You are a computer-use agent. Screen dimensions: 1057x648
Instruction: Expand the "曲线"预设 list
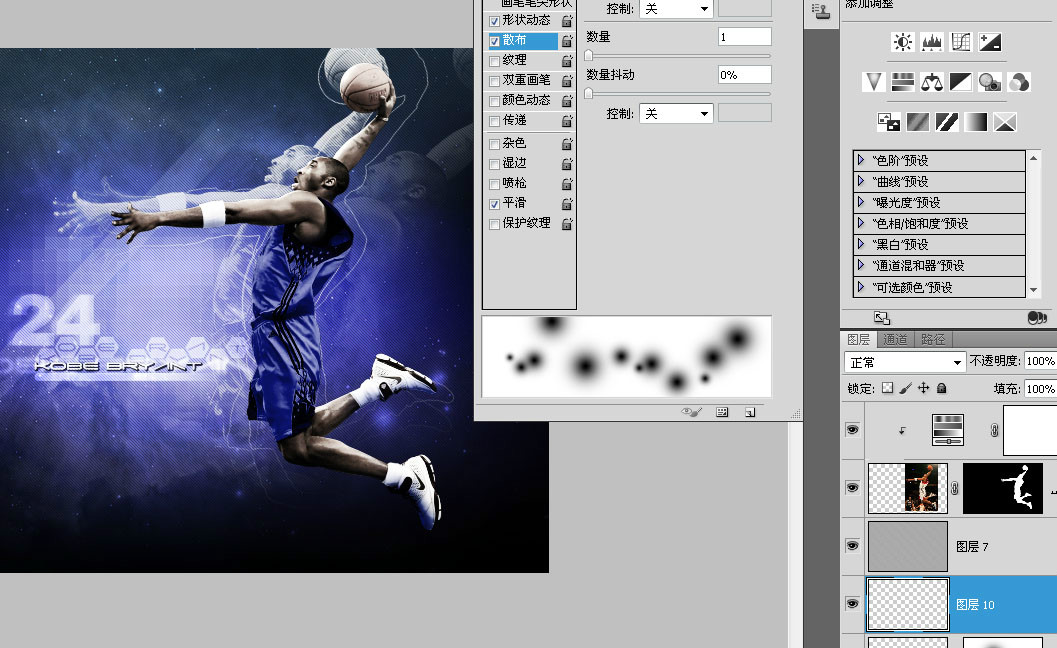pyautogui.click(x=861, y=181)
